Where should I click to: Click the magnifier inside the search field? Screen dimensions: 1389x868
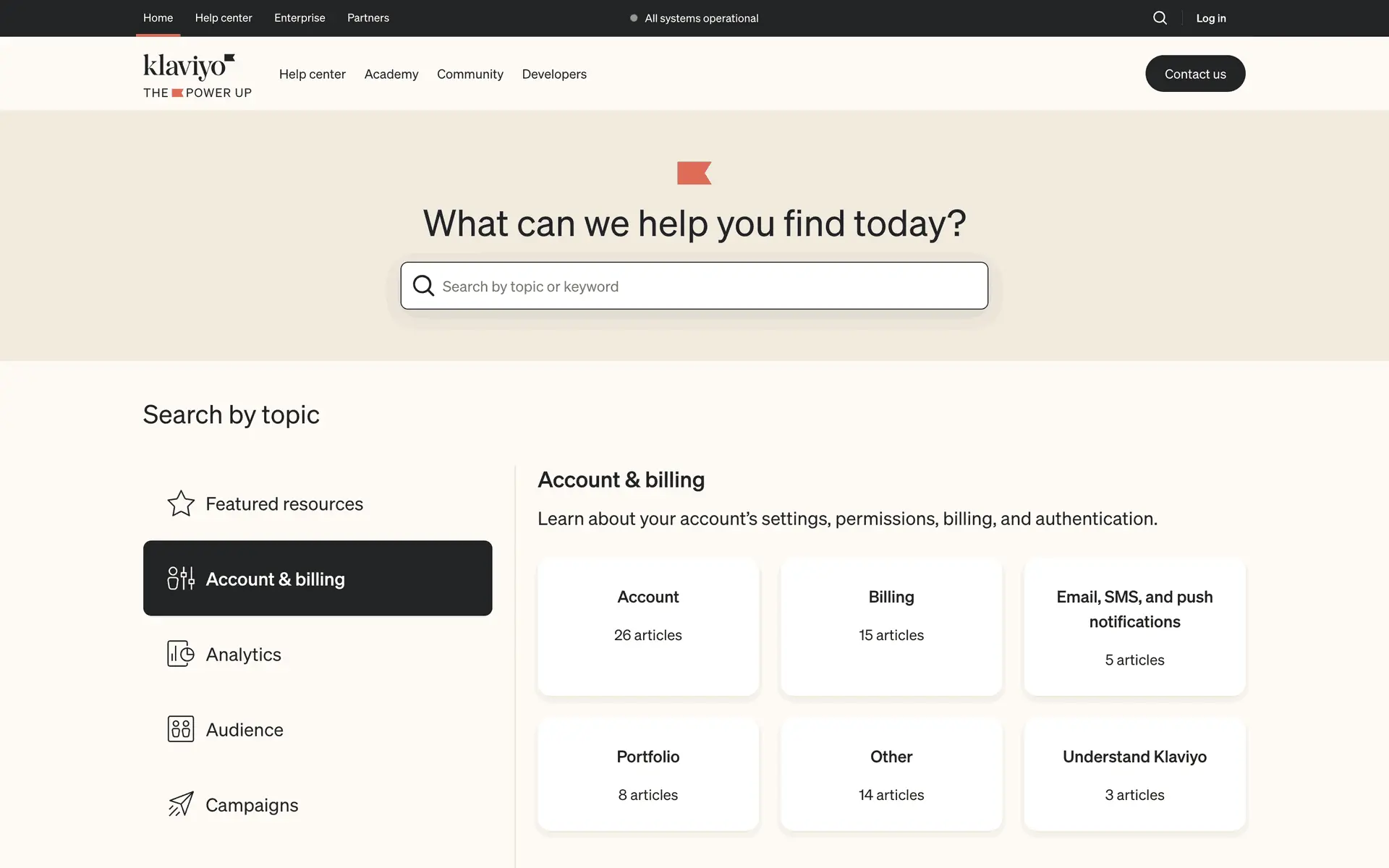(423, 286)
